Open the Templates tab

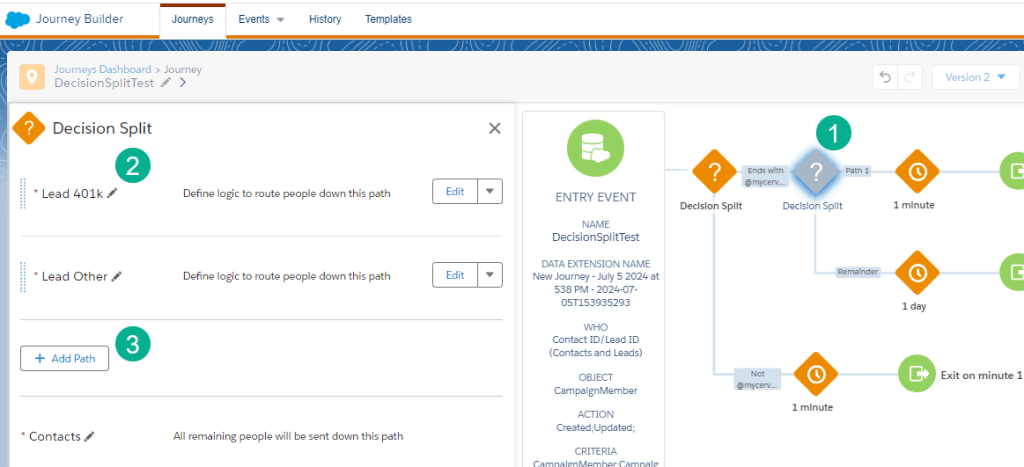[x=388, y=19]
